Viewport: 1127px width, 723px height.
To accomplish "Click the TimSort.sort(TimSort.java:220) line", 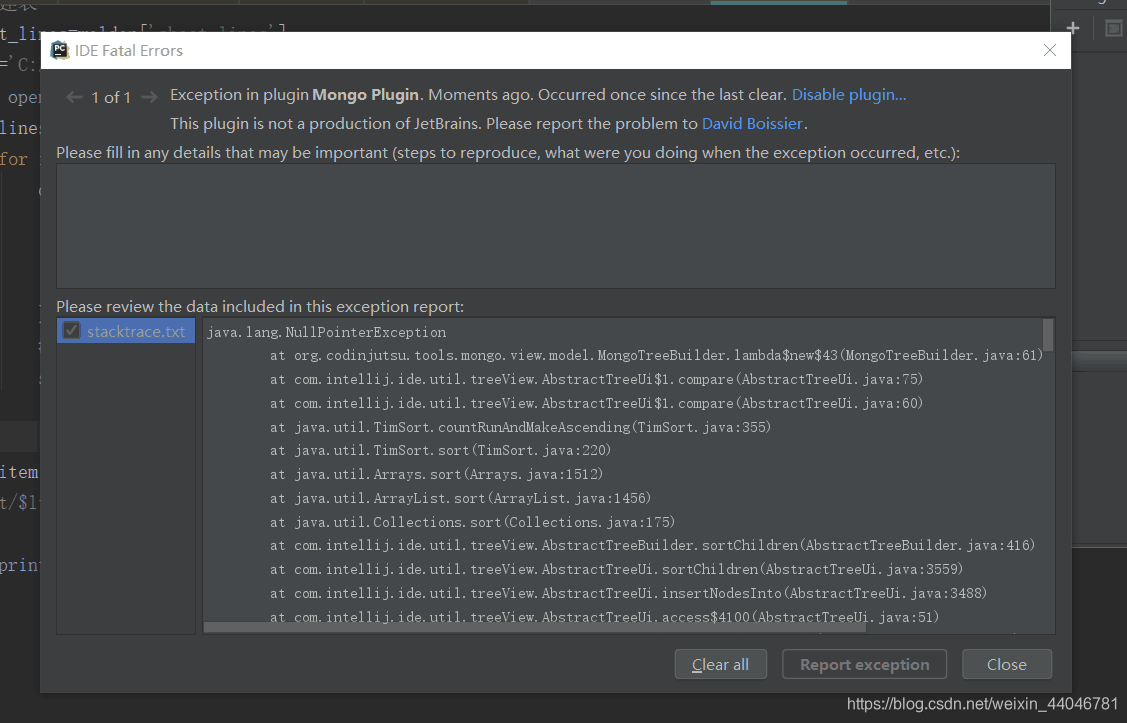I will pyautogui.click(x=441, y=451).
